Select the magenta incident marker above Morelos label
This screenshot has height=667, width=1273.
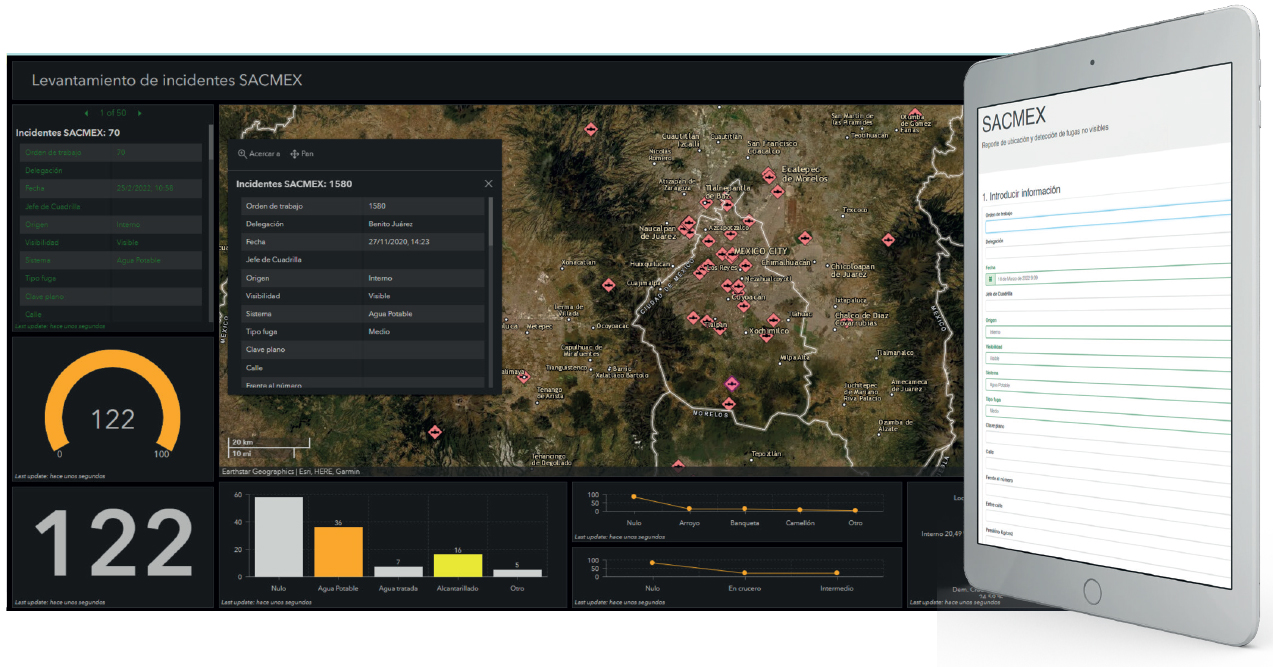(x=731, y=382)
